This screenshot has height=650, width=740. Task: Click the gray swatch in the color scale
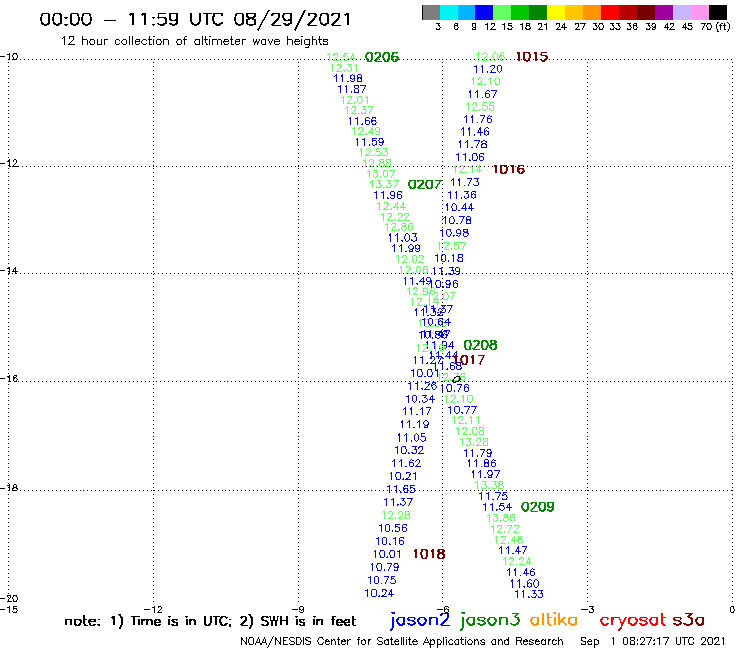(431, 12)
